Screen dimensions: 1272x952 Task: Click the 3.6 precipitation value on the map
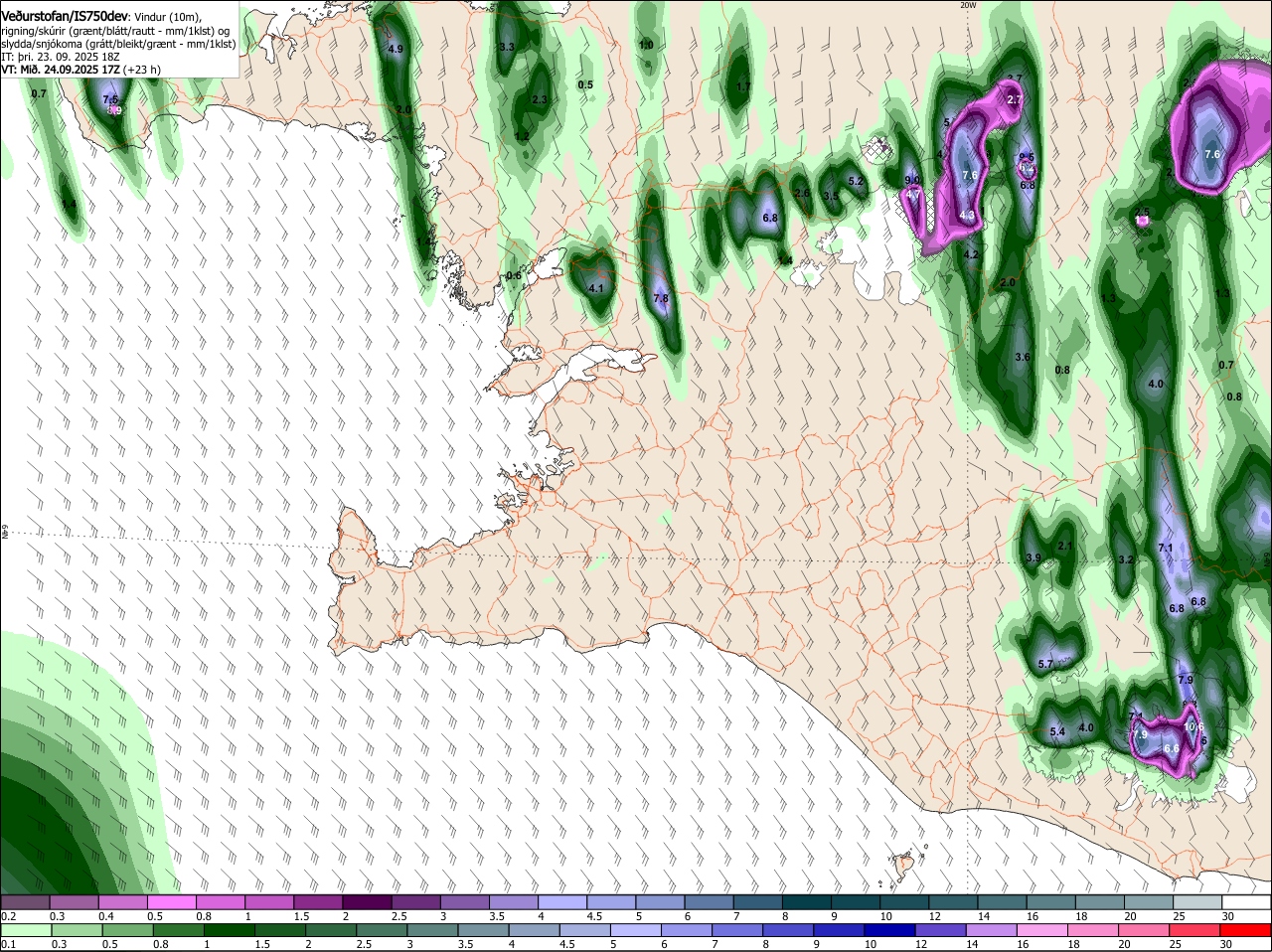(x=1023, y=357)
